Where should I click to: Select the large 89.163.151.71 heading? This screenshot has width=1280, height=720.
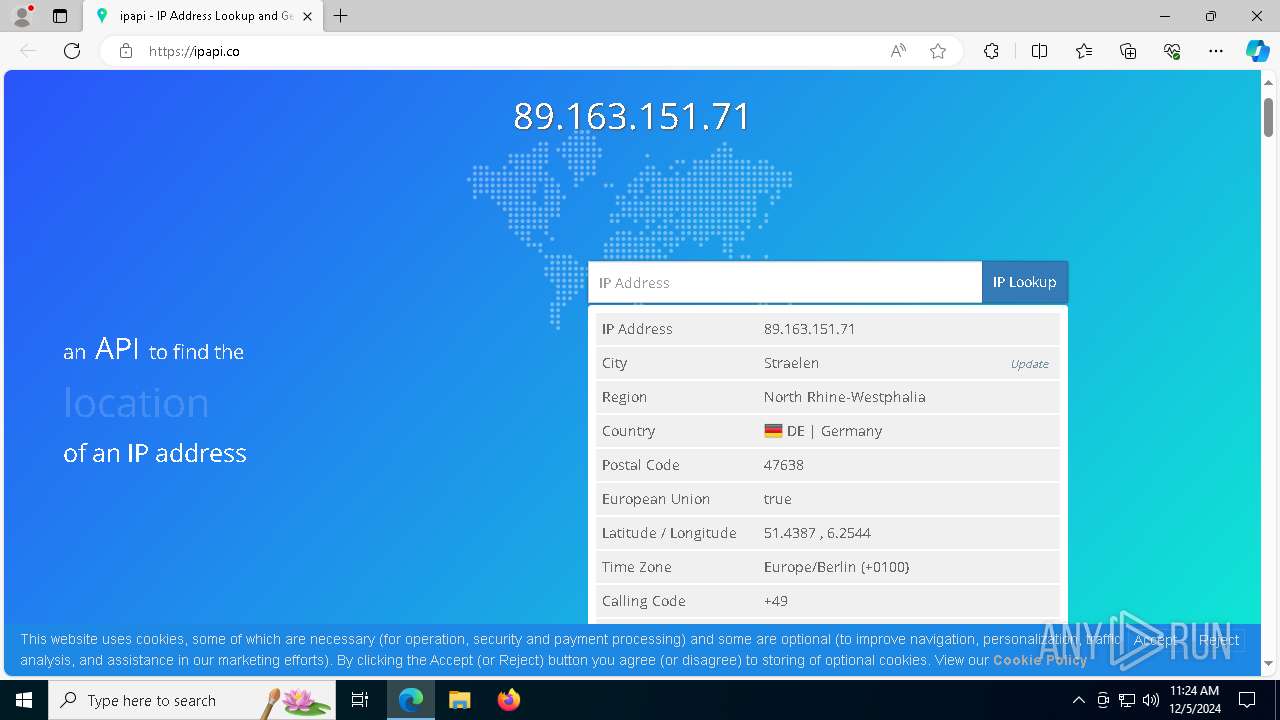[632, 117]
